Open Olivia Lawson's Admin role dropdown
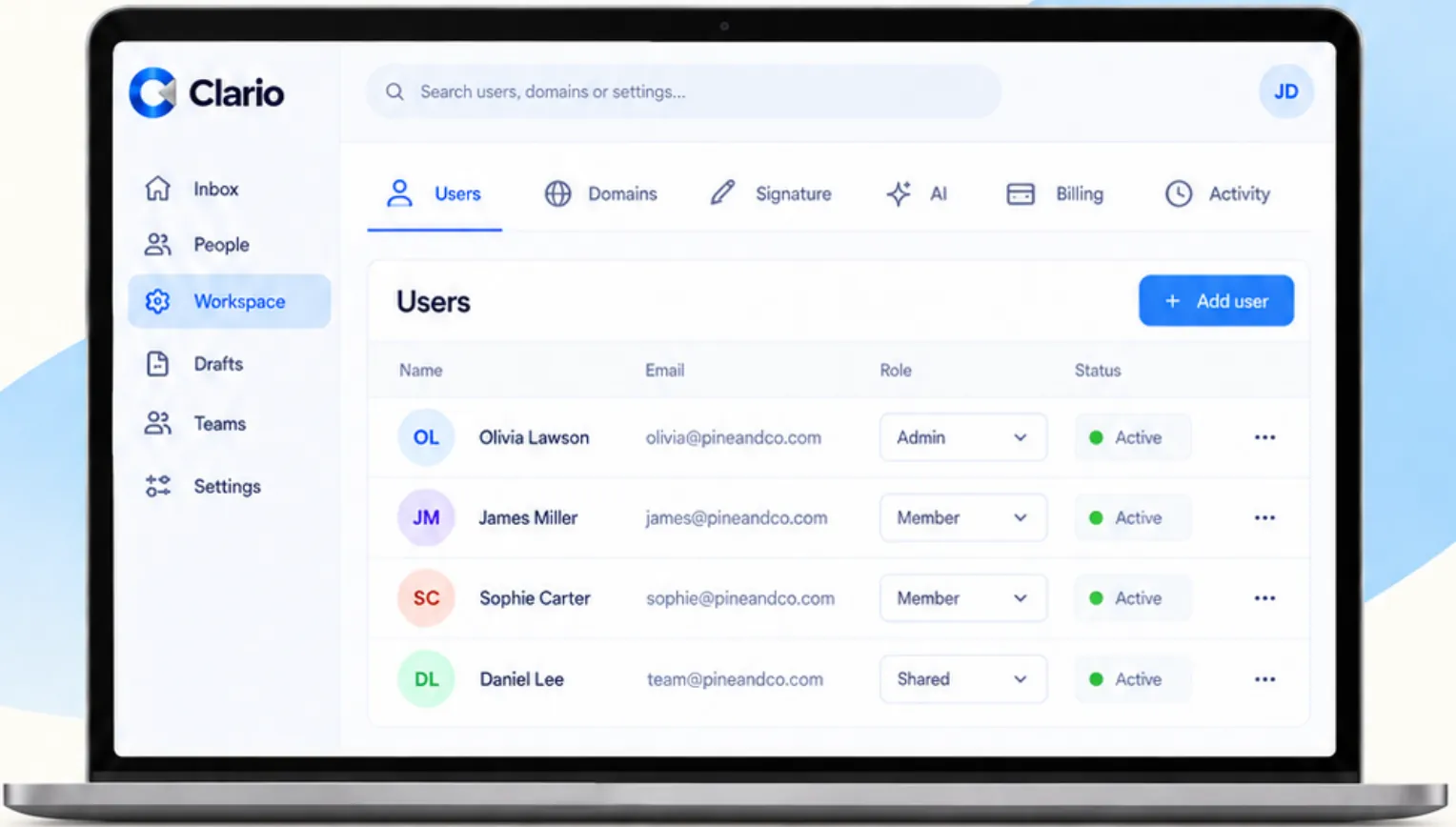Screen dimensions: 1456x827 963,437
